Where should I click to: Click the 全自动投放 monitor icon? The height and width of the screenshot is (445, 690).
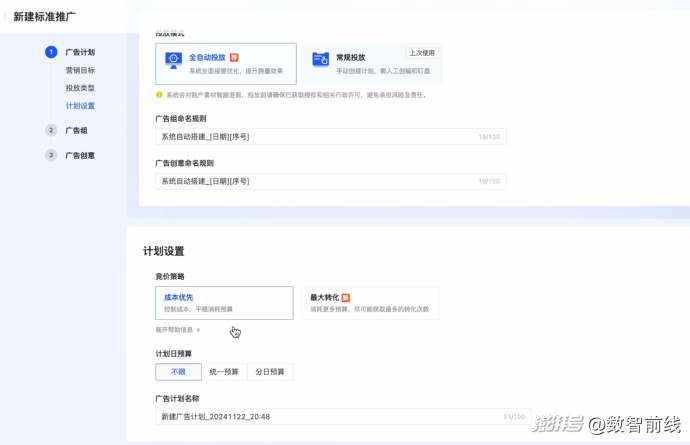tap(174, 61)
